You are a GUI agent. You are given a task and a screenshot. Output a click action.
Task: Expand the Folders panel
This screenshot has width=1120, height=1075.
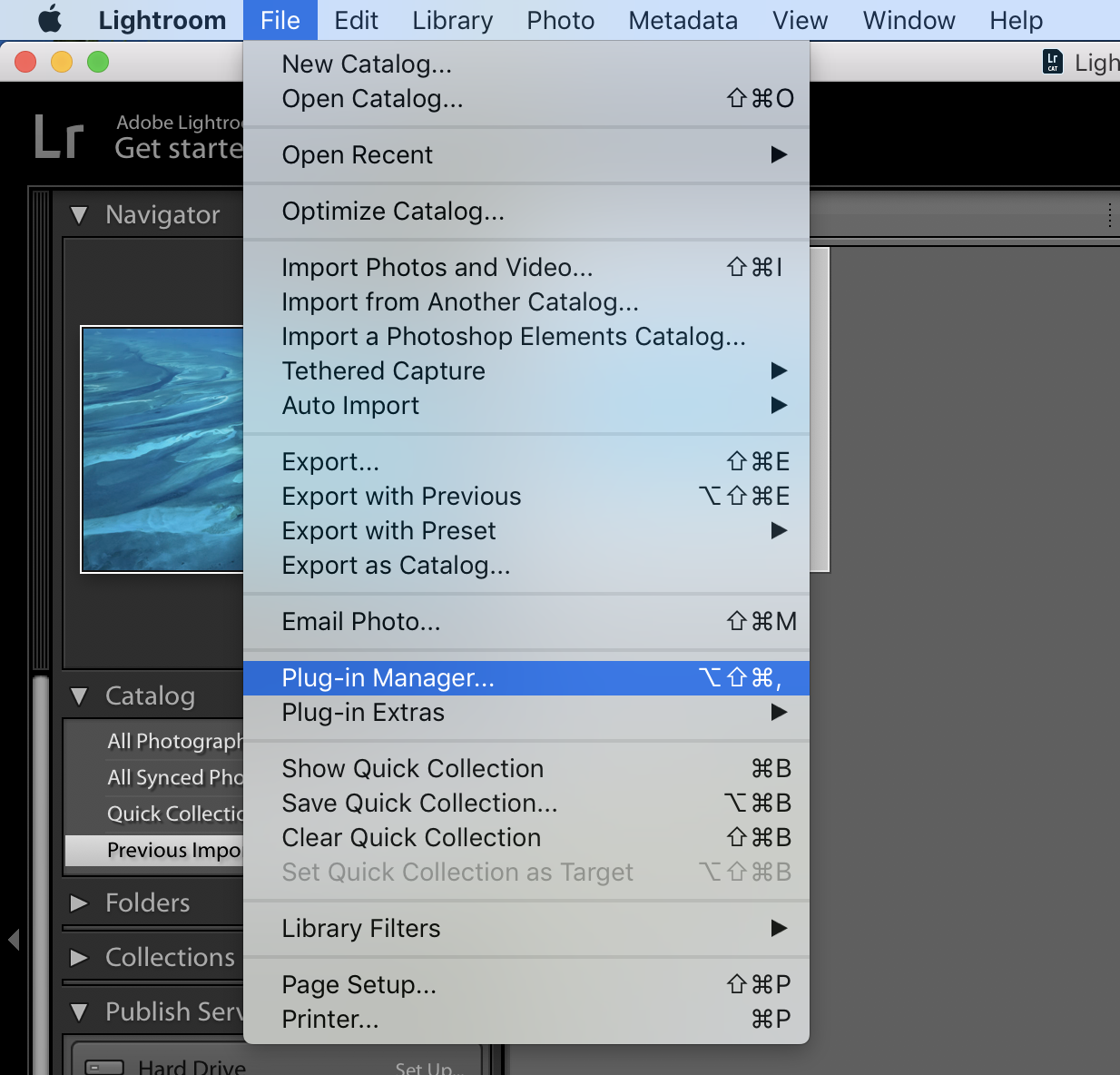(80, 903)
